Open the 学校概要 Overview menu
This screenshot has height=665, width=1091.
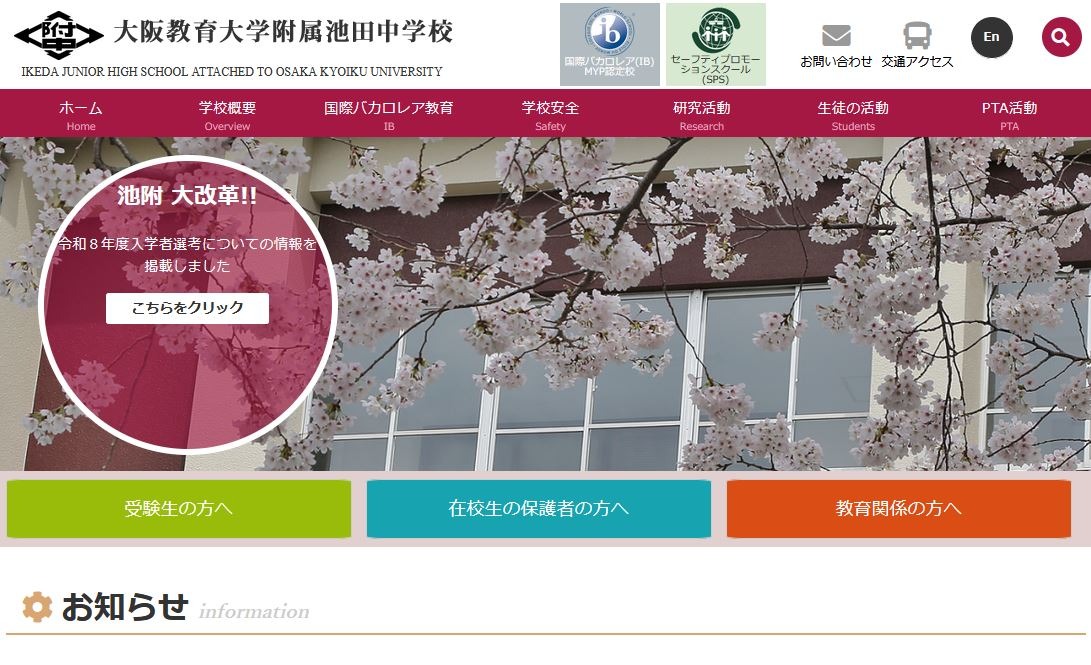(227, 115)
